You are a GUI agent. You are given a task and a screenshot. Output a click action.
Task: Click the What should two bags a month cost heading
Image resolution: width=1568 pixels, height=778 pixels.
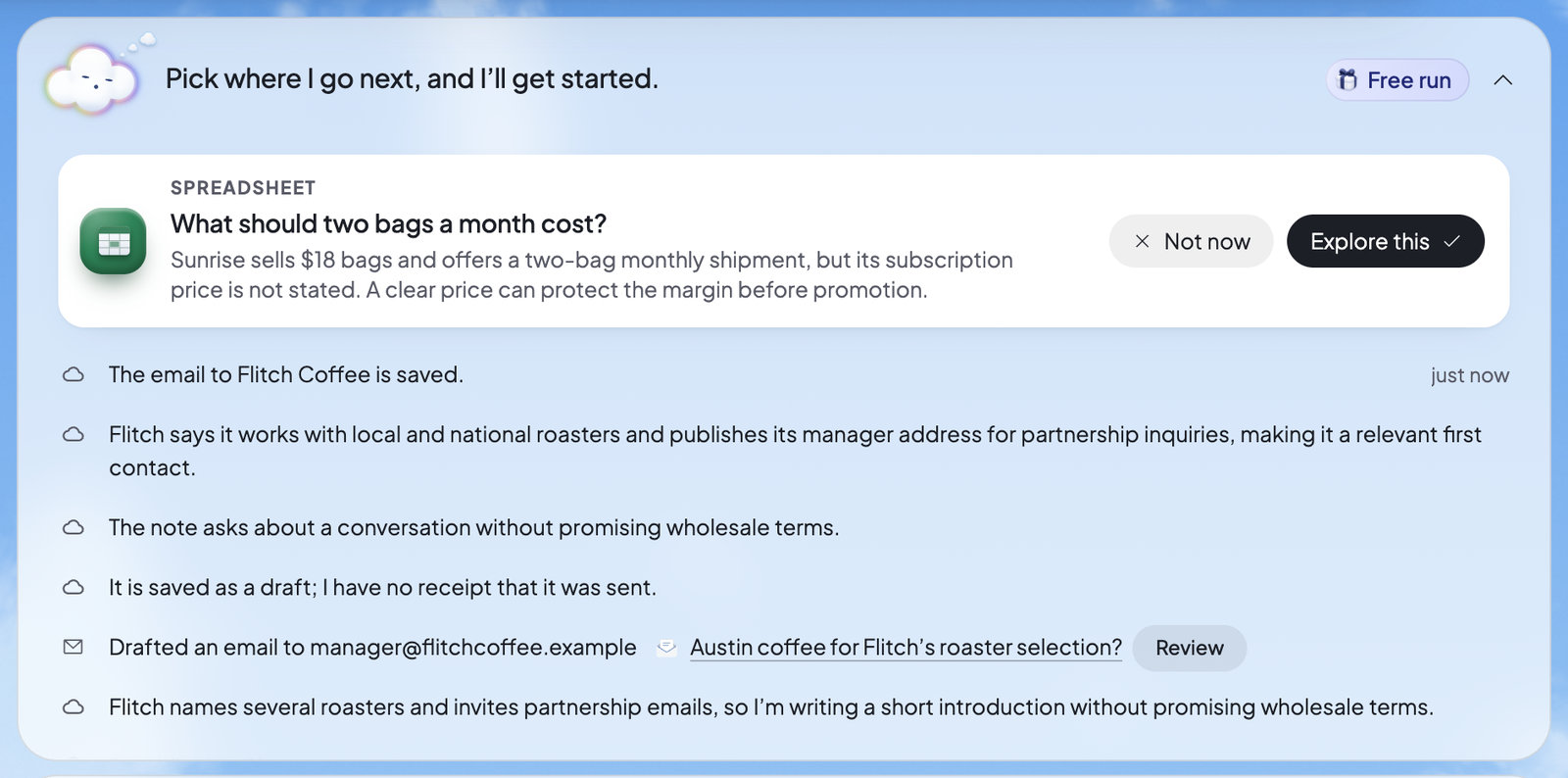(x=388, y=224)
